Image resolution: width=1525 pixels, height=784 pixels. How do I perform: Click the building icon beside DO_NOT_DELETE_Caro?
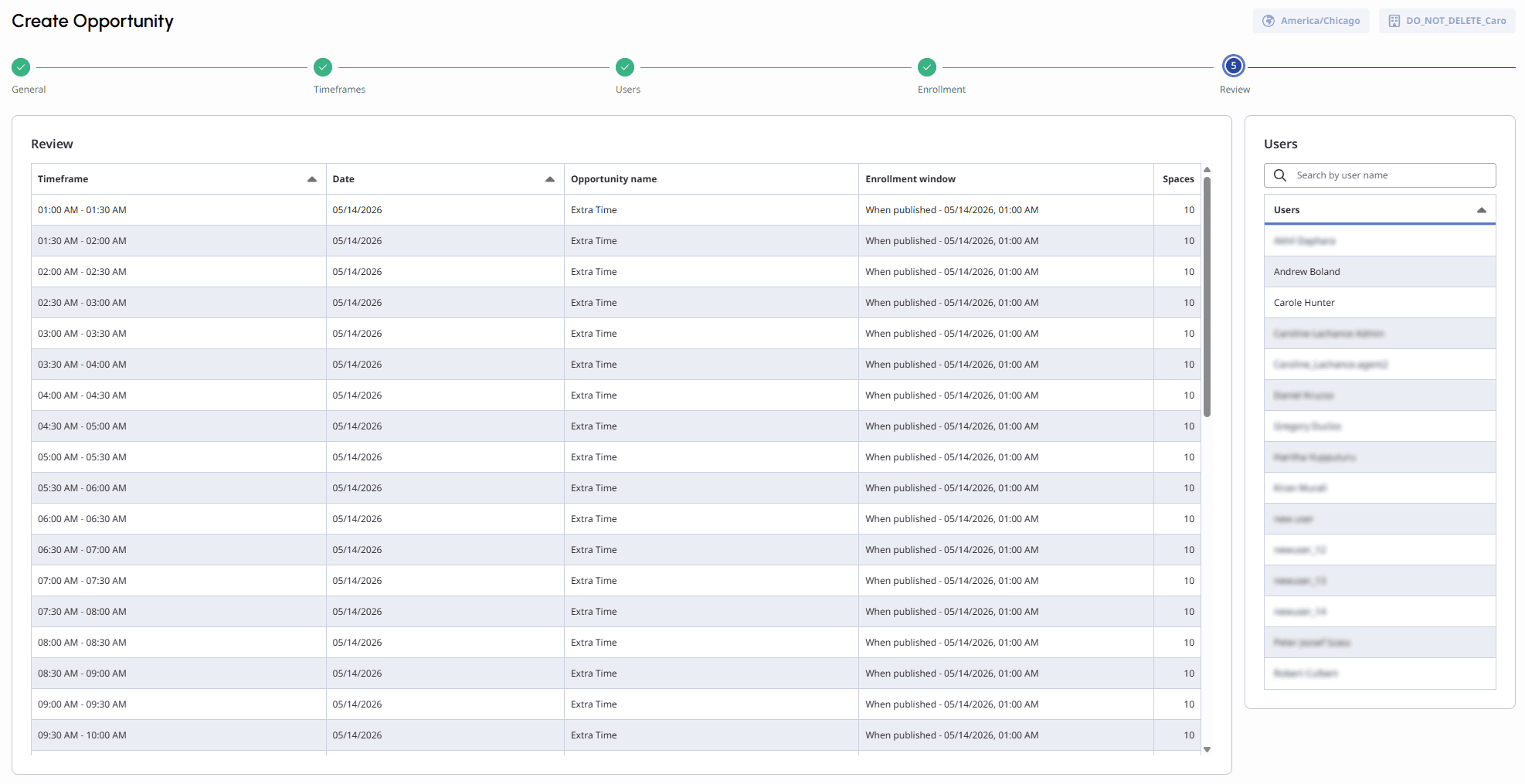pyautogui.click(x=1394, y=21)
